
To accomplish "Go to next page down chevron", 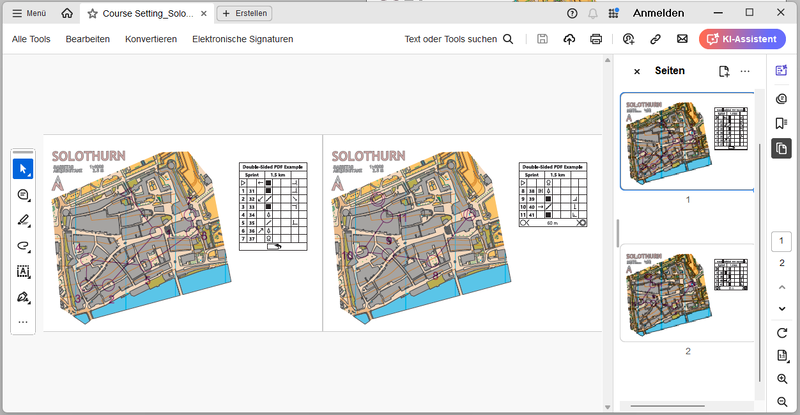I will pos(782,308).
